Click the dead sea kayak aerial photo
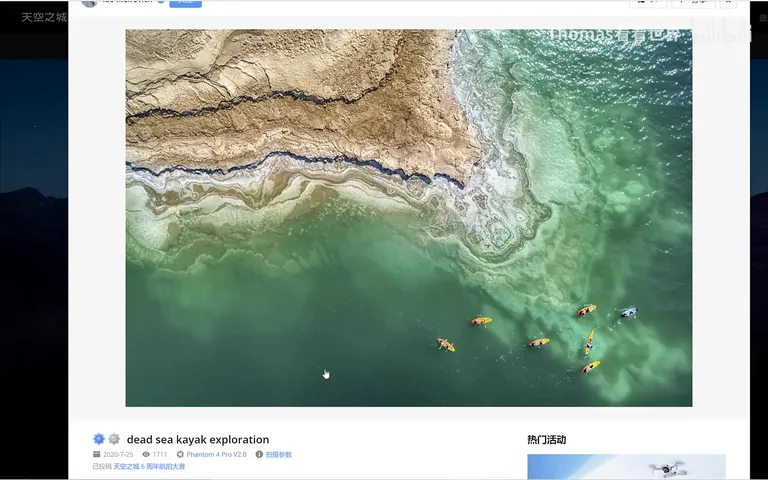Image resolution: width=768 pixels, height=480 pixels. tap(408, 218)
